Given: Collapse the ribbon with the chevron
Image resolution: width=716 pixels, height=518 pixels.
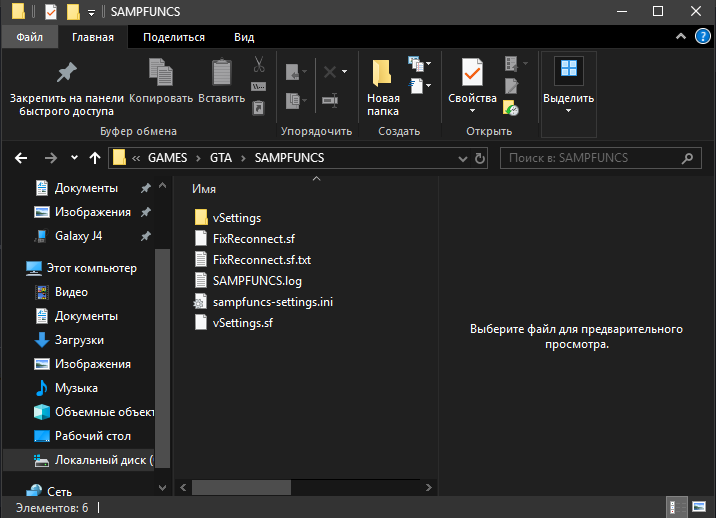Looking at the screenshot, I should click(x=681, y=37).
